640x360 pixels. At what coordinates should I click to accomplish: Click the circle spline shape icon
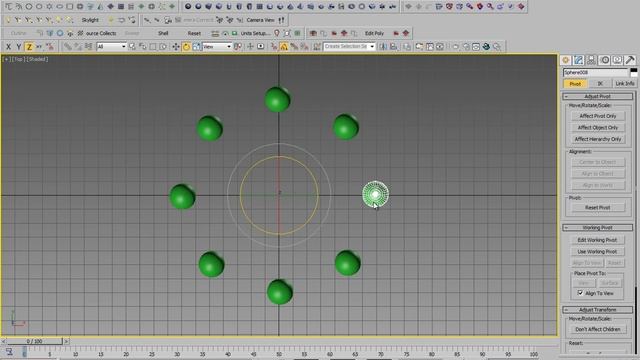click(x=29, y=7)
